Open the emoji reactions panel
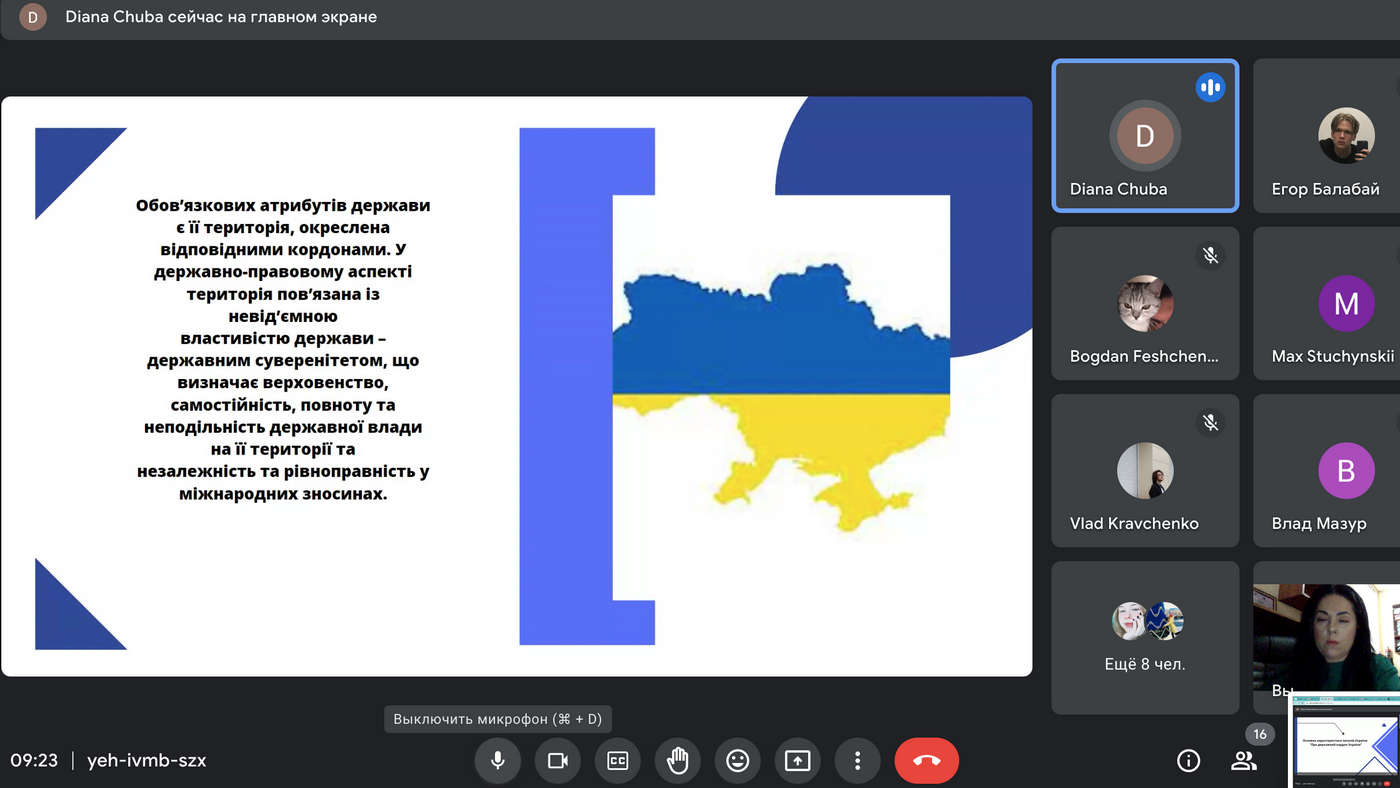This screenshot has width=1400, height=788. point(737,761)
